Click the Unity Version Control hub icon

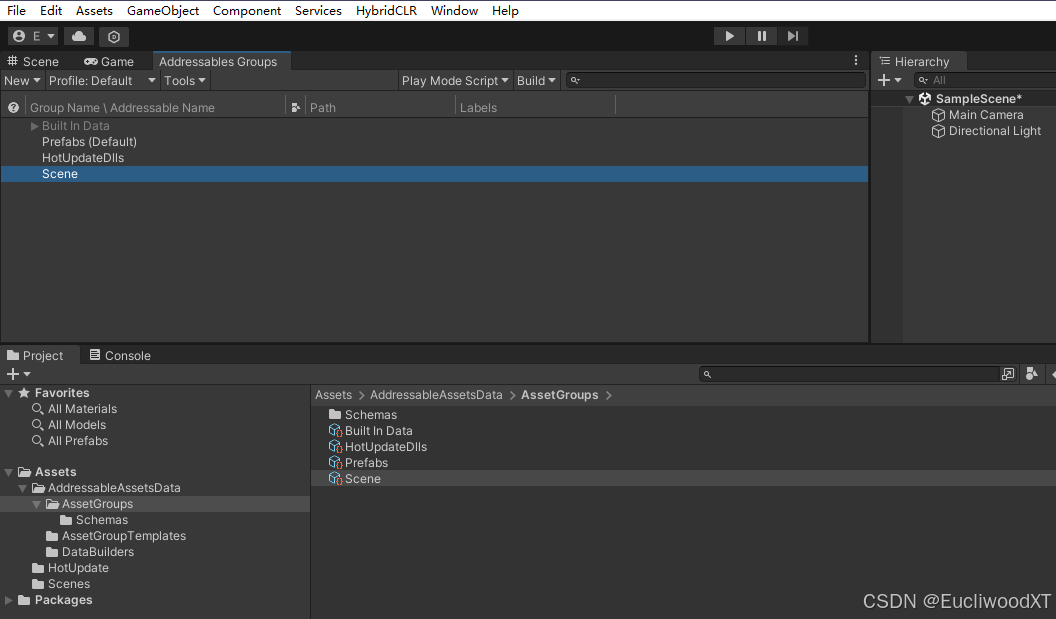point(113,35)
